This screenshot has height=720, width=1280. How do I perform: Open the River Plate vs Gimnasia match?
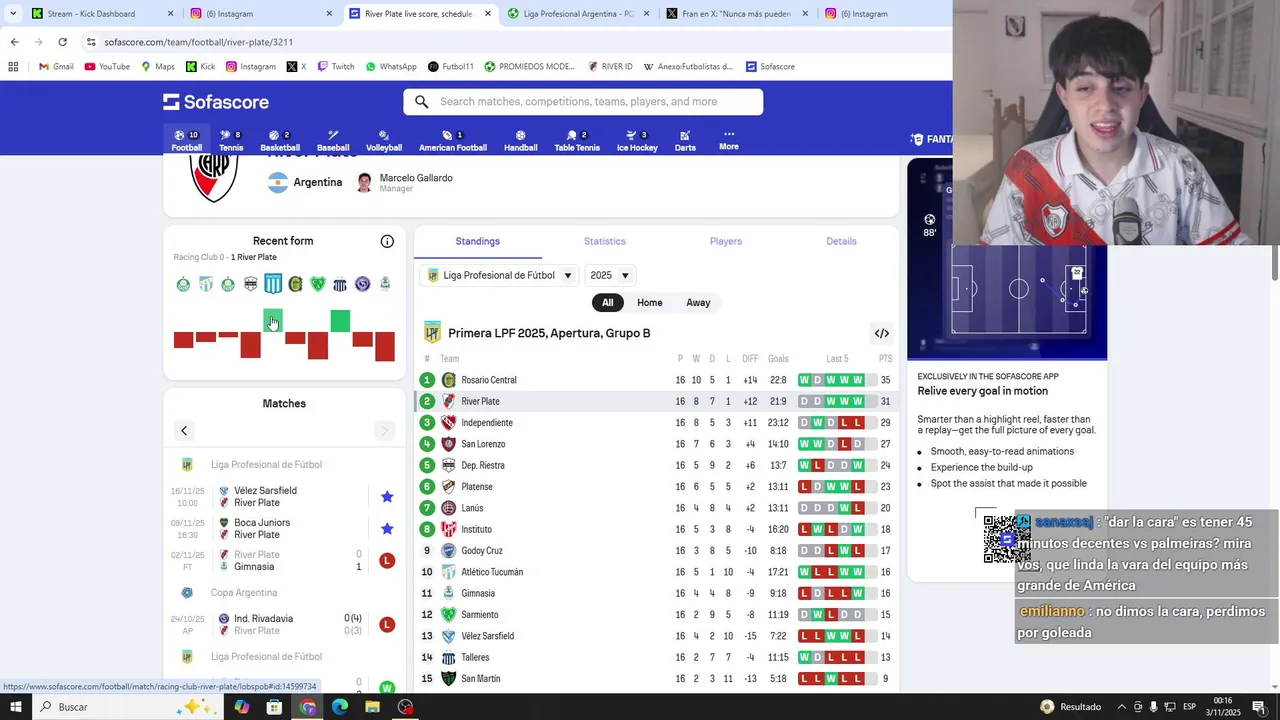pyautogui.click(x=284, y=561)
